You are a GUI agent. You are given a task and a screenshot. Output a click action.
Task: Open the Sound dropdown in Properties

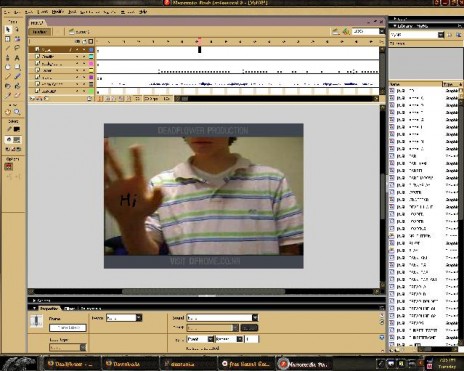pos(255,318)
